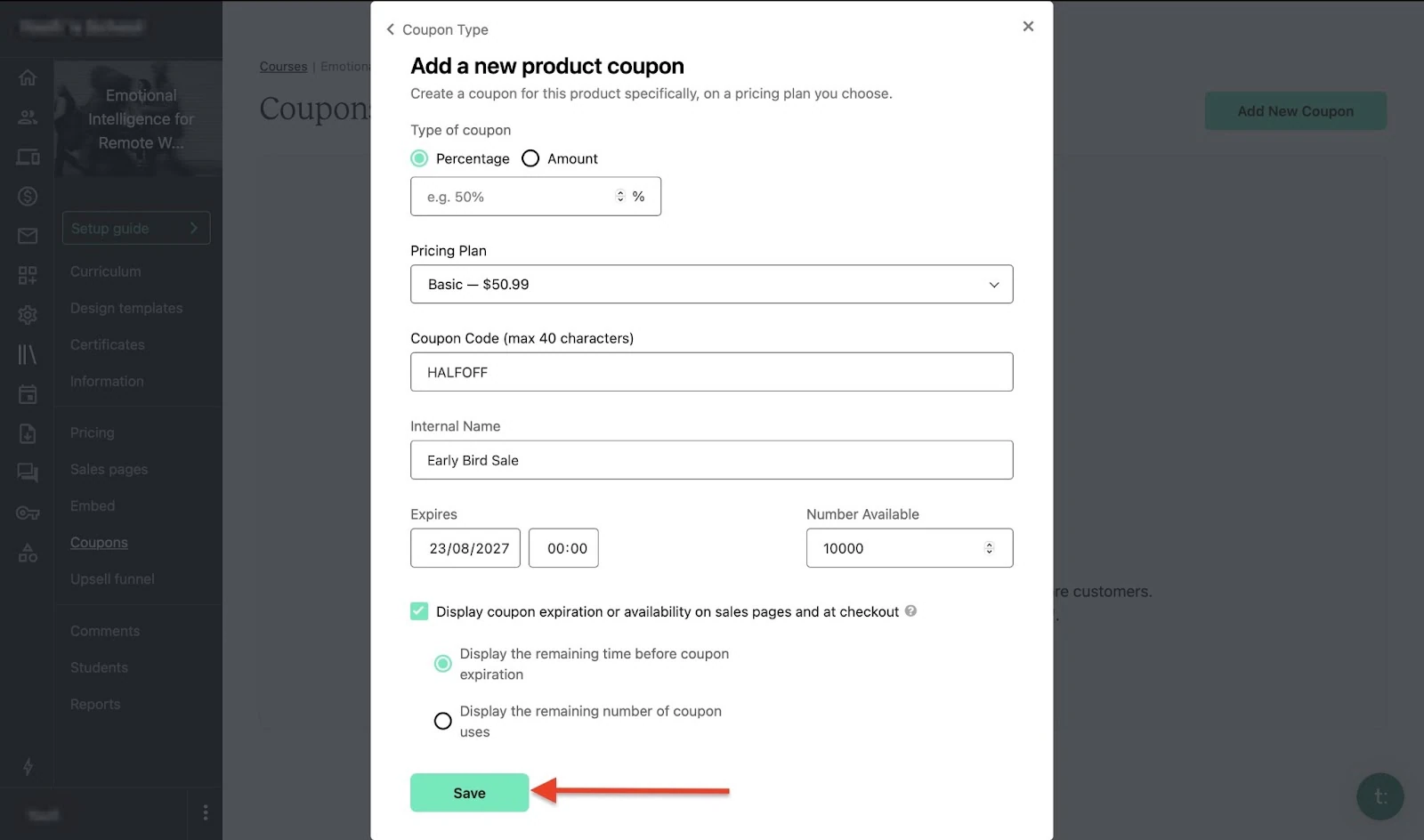Screen dimensions: 1424x840
Task: Click the dollar Sales icon in sidebar
Action: pyautogui.click(x=28, y=196)
